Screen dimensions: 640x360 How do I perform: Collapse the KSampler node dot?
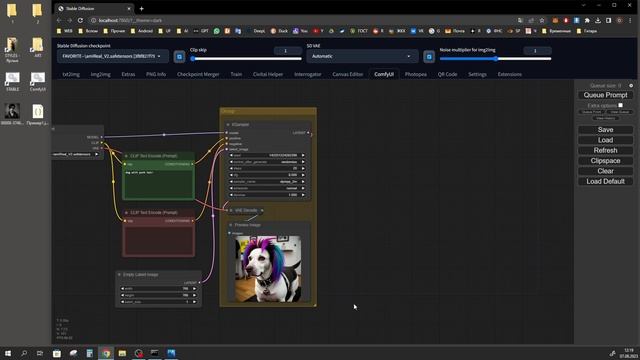pyautogui.click(x=228, y=124)
